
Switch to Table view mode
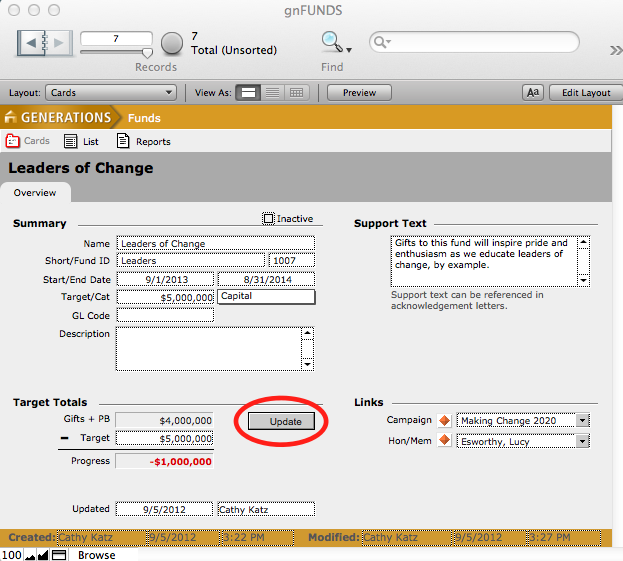click(296, 93)
